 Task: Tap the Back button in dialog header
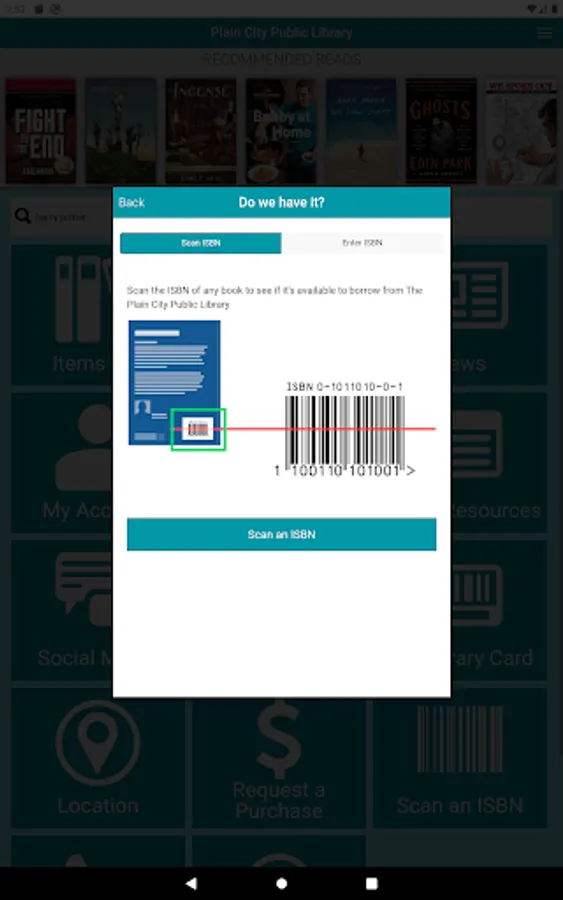[x=131, y=203]
